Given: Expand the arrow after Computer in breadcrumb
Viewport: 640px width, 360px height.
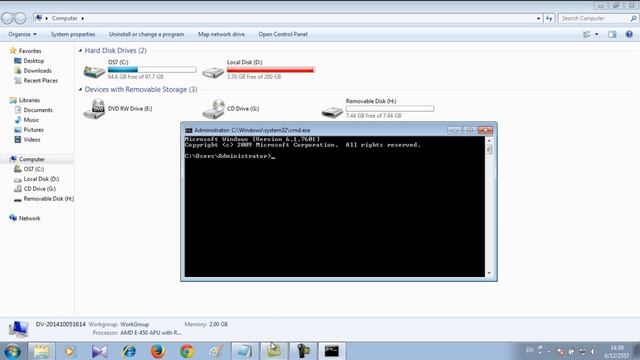Looking at the screenshot, I should (x=82, y=18).
